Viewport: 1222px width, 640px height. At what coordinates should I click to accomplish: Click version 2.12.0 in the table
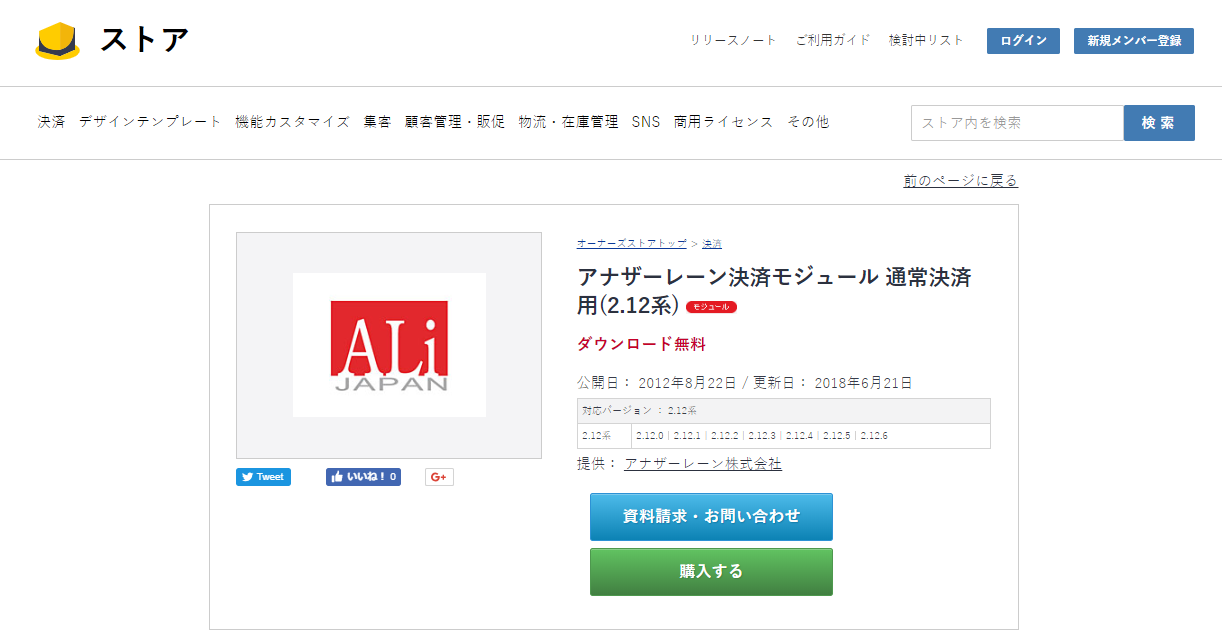pyautogui.click(x=650, y=436)
